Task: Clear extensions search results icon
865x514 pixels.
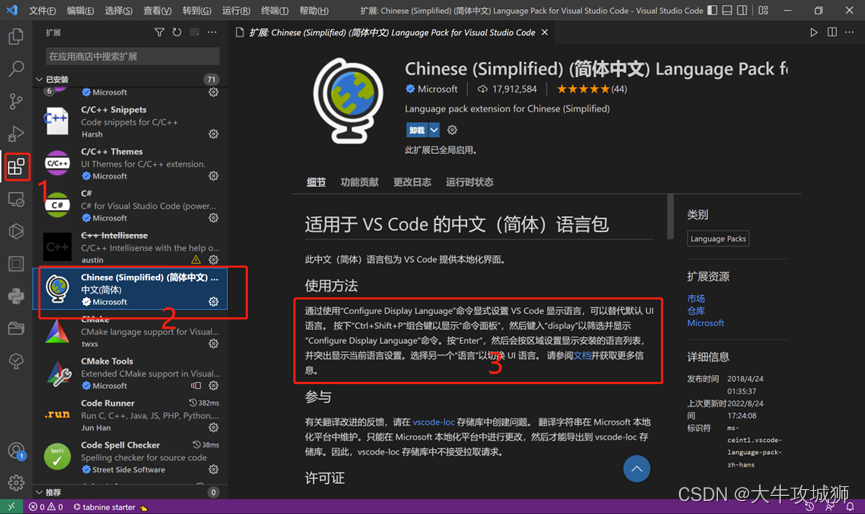Action: (x=195, y=33)
